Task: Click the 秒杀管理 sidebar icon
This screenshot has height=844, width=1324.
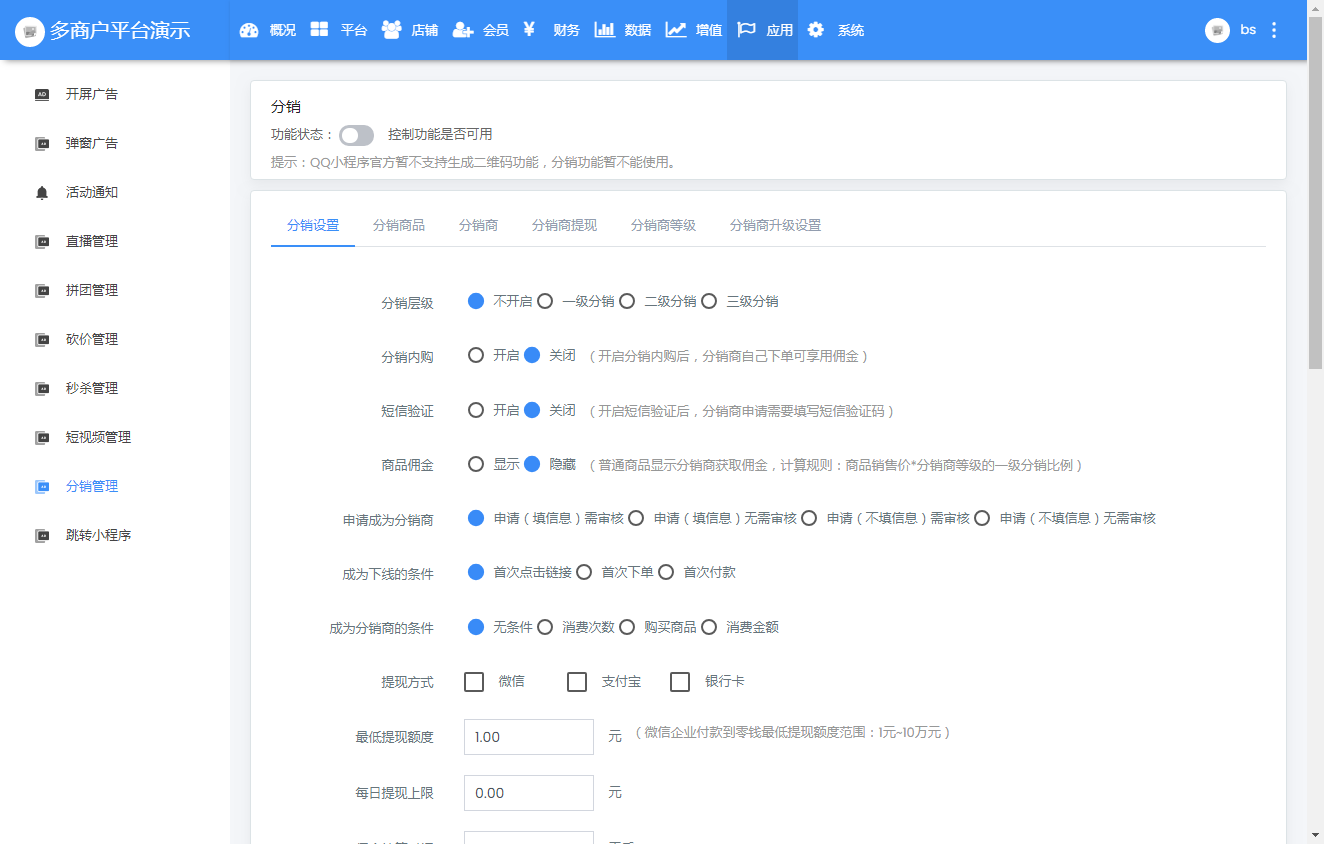Action: pos(42,388)
